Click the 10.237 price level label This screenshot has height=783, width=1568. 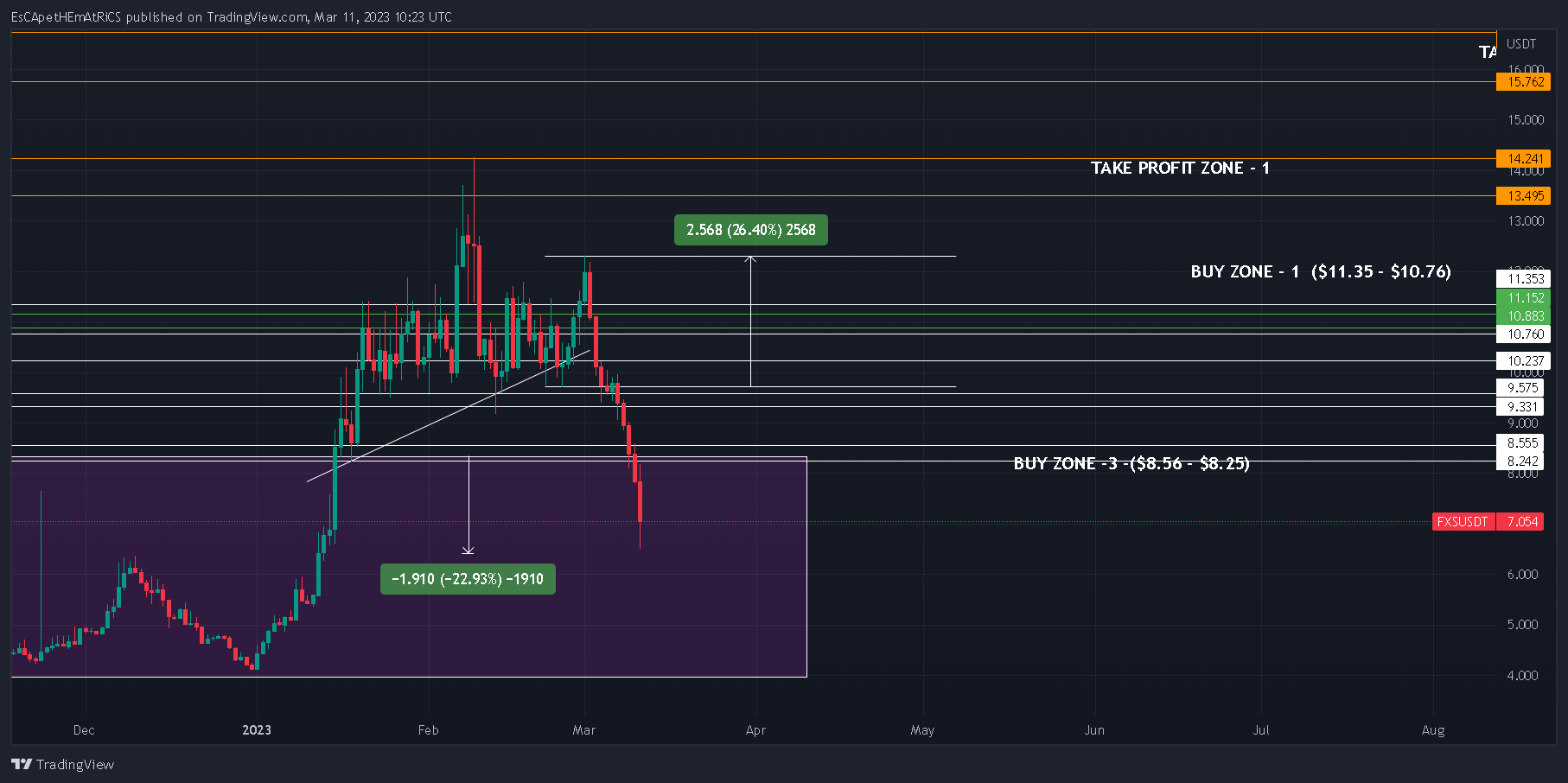1523,361
